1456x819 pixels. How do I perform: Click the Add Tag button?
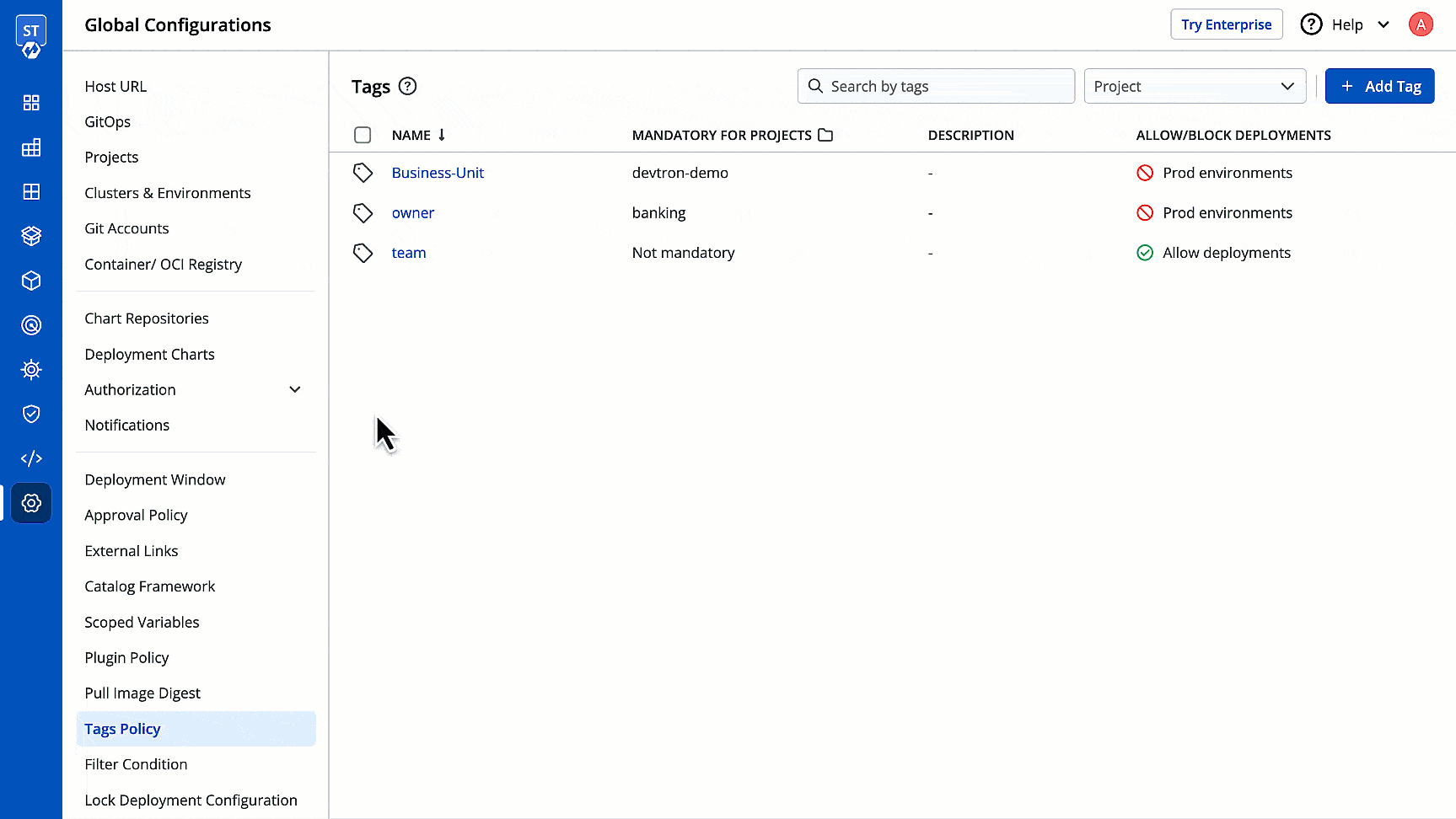tap(1379, 86)
